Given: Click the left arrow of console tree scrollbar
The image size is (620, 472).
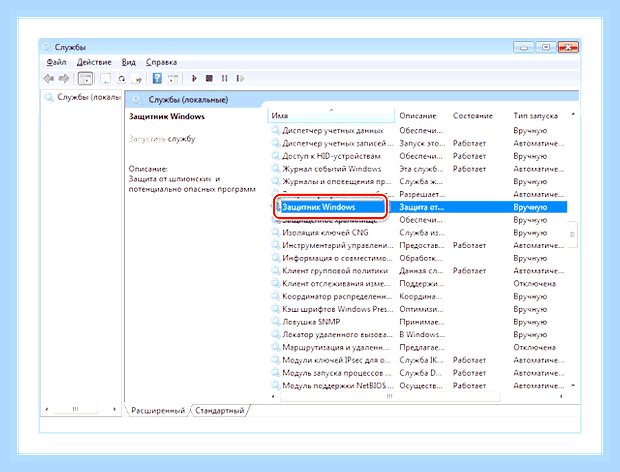Looking at the screenshot, I should (47, 409).
